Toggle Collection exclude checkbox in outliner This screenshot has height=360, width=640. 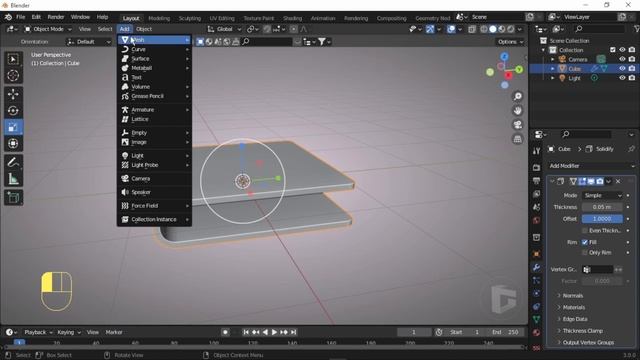[x=612, y=50]
